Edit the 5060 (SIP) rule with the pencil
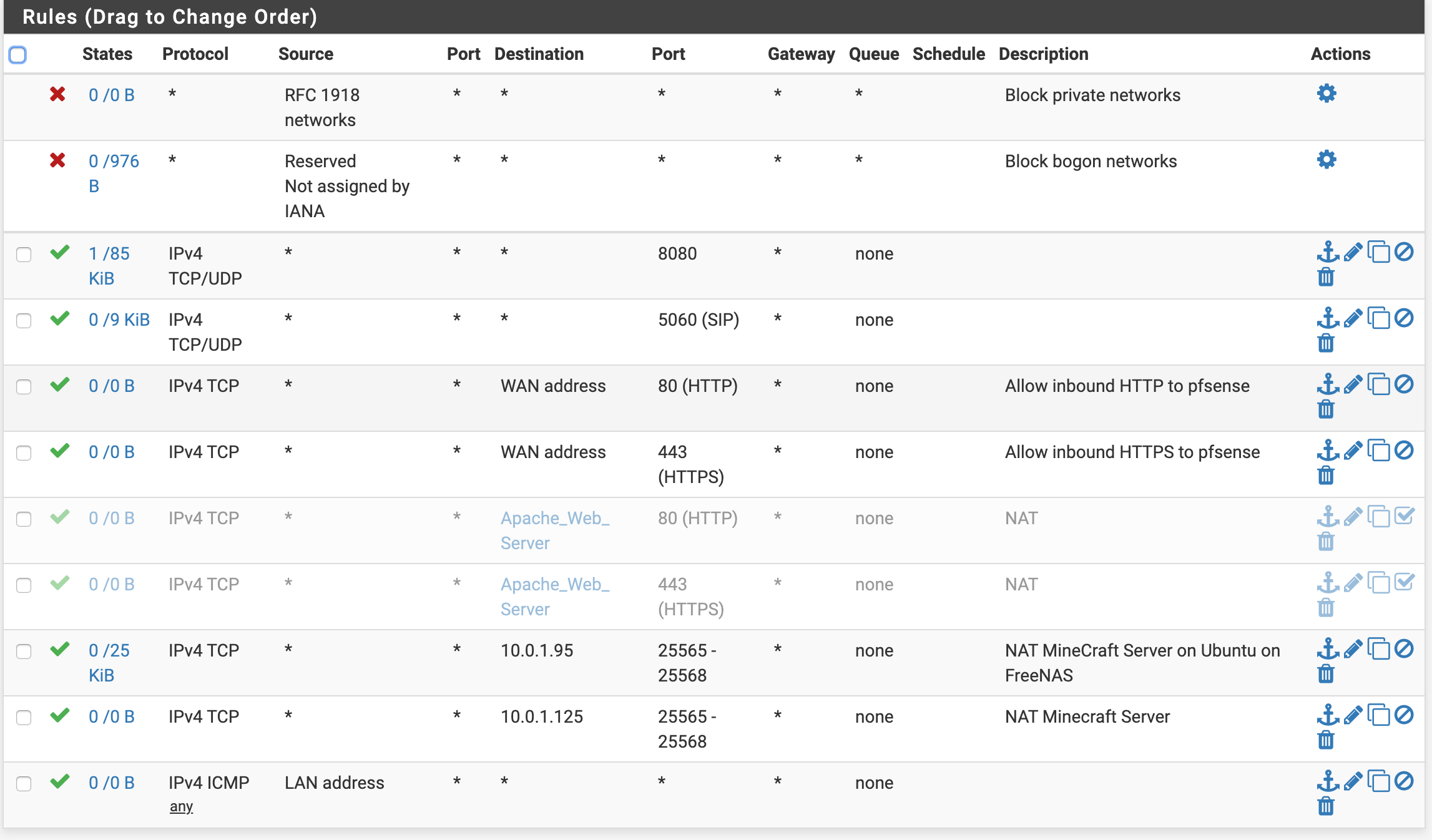The height and width of the screenshot is (840, 1432). point(1353,319)
